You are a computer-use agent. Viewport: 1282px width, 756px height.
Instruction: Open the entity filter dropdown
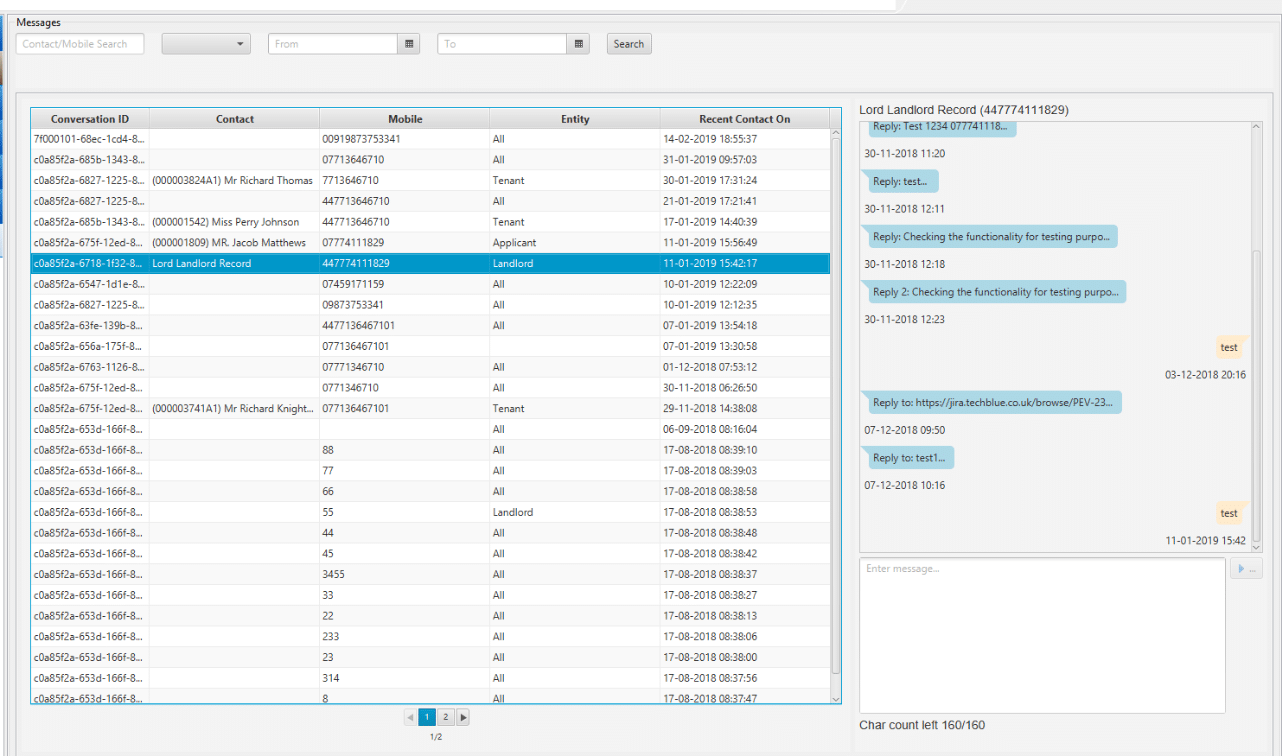(206, 44)
